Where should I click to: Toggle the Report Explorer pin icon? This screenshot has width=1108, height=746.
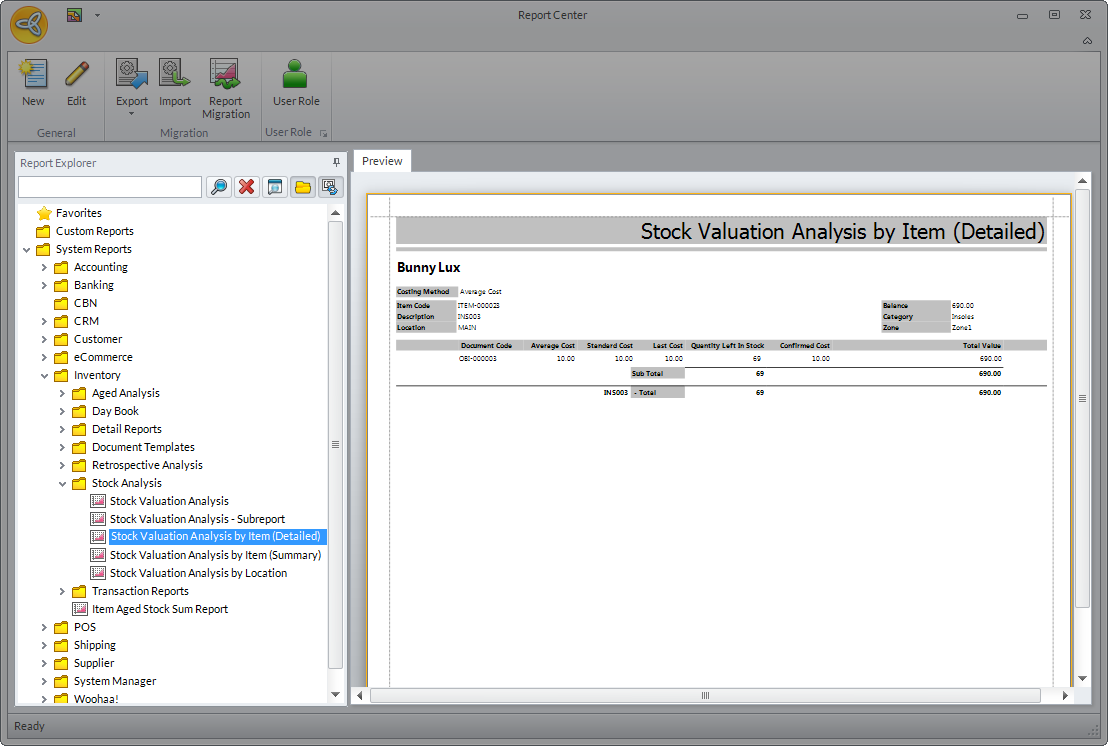tap(336, 163)
